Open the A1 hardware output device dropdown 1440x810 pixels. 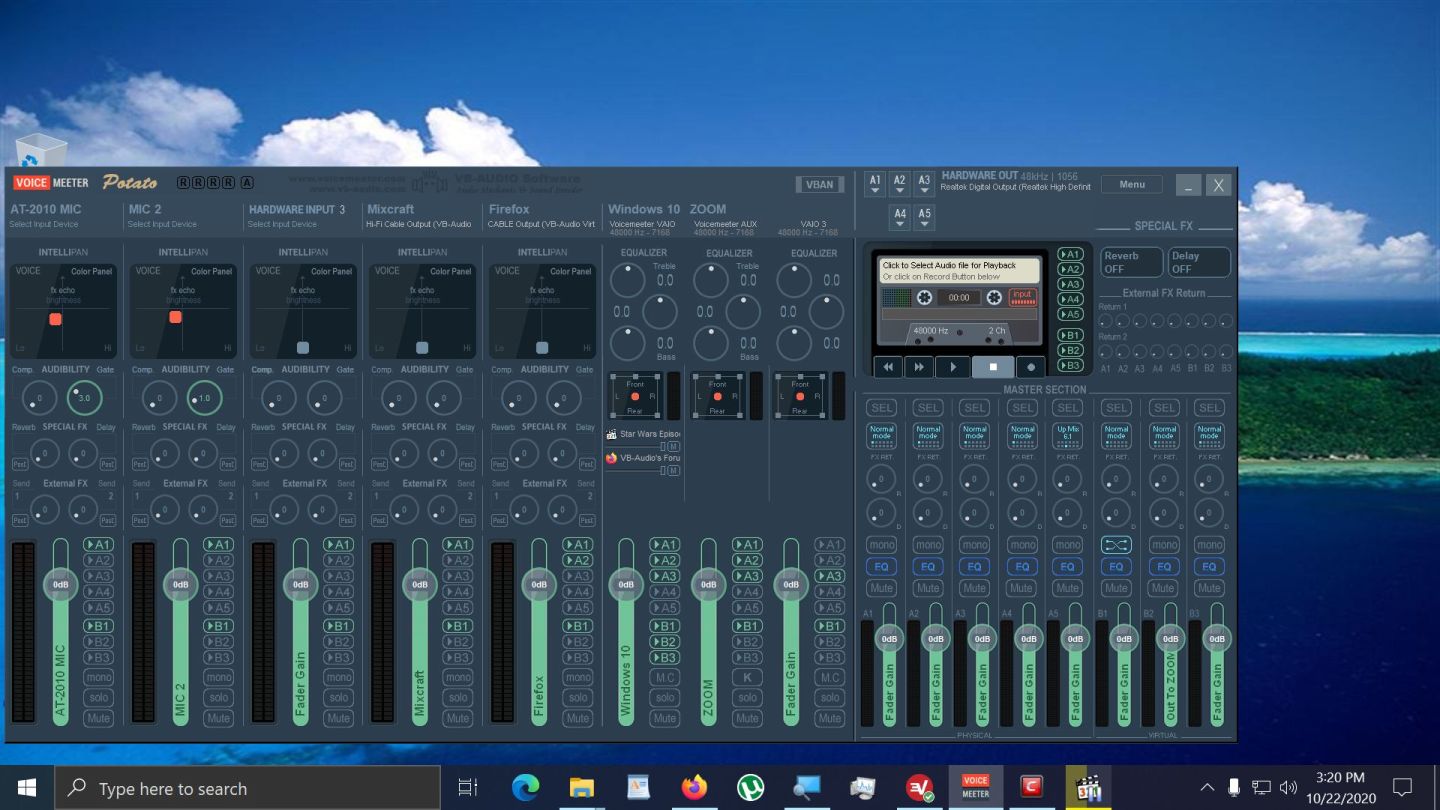pyautogui.click(x=875, y=185)
